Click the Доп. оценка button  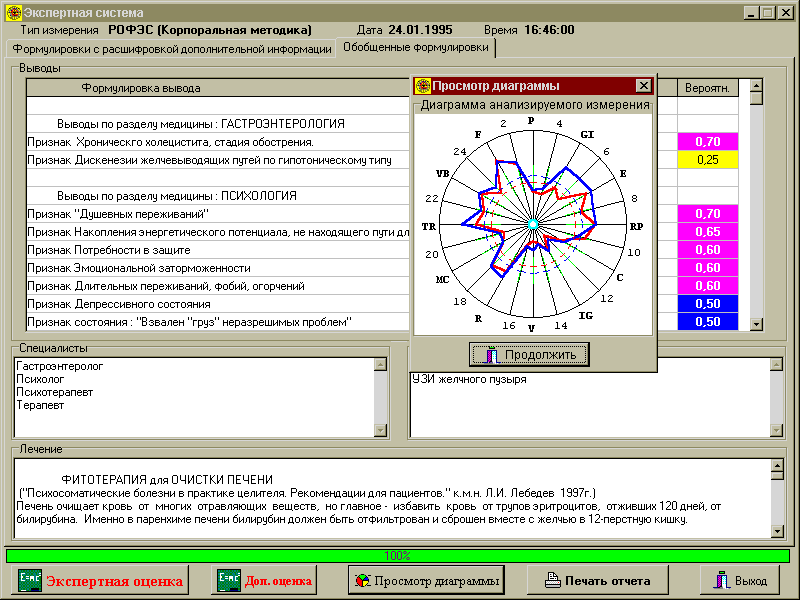tap(264, 580)
